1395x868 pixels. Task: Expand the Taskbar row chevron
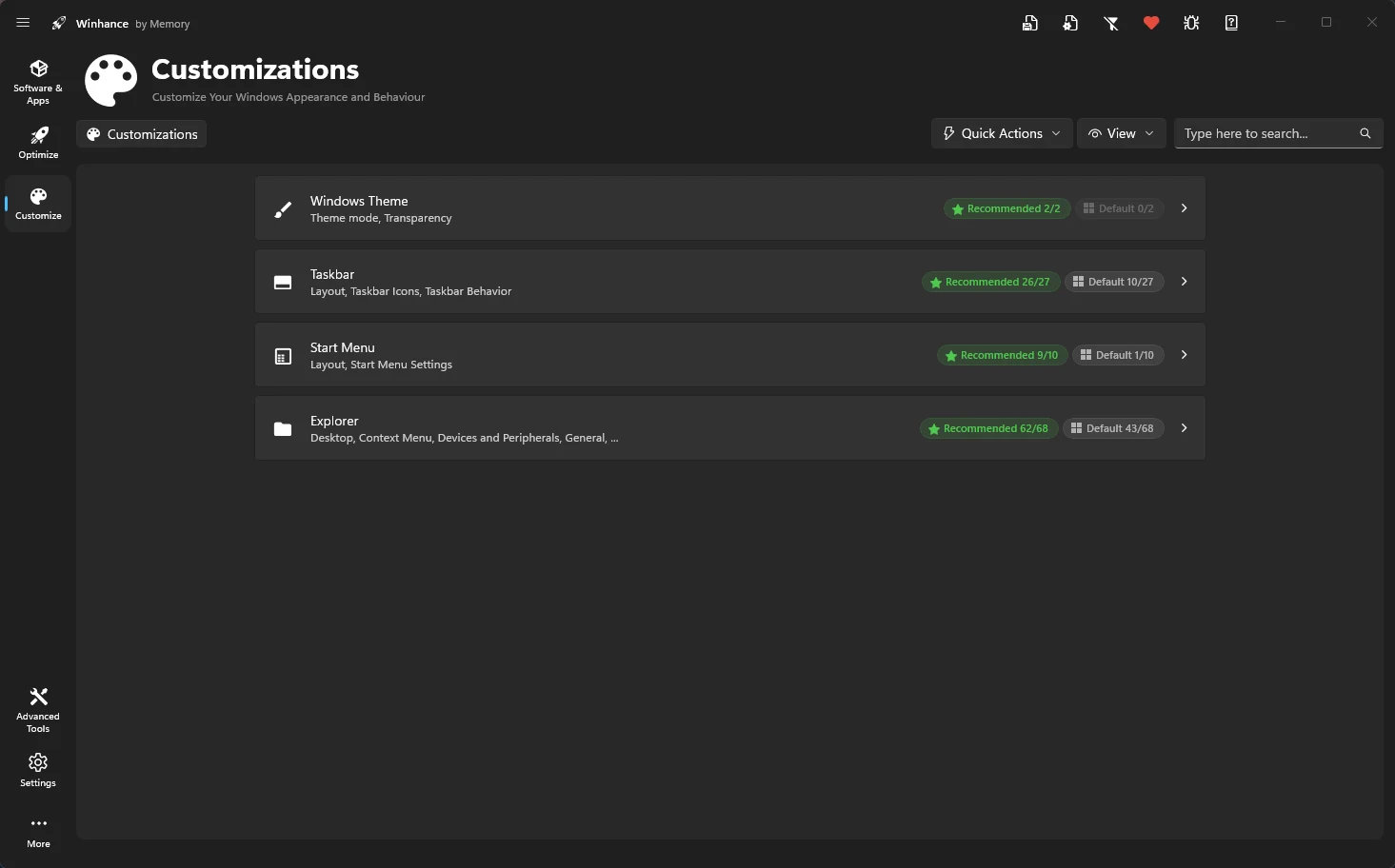click(1184, 282)
